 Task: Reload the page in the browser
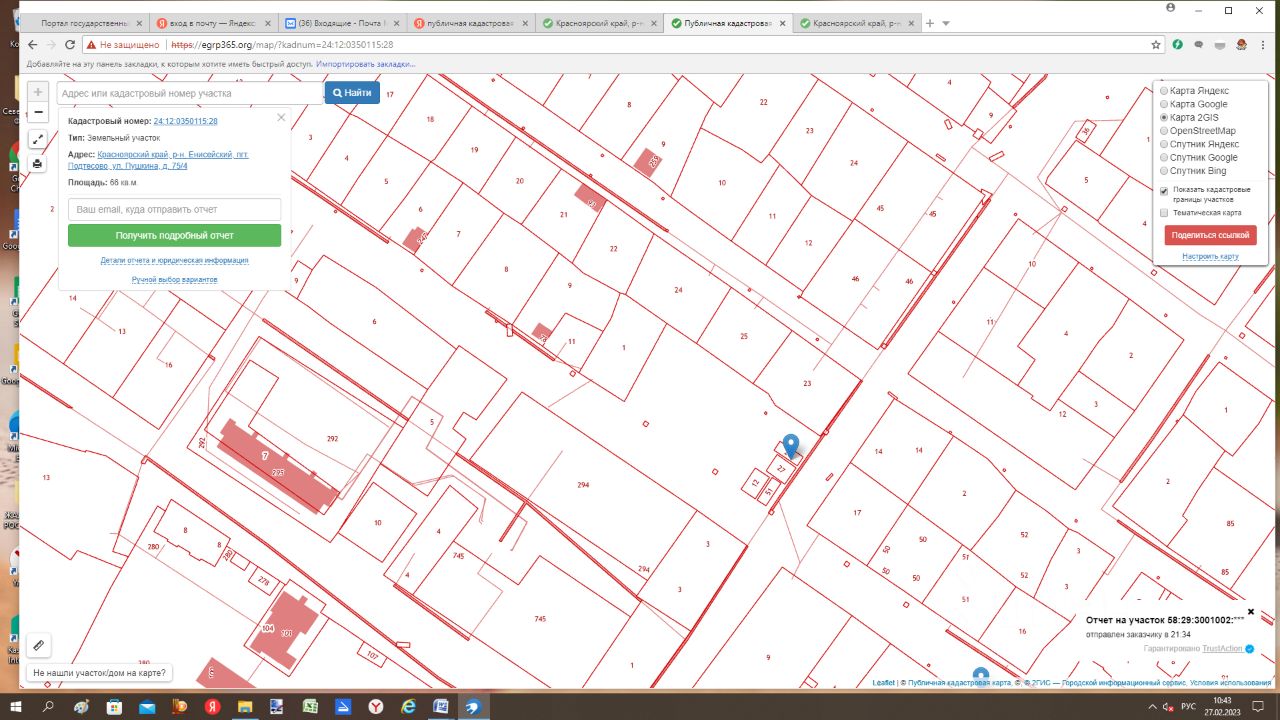coord(70,45)
